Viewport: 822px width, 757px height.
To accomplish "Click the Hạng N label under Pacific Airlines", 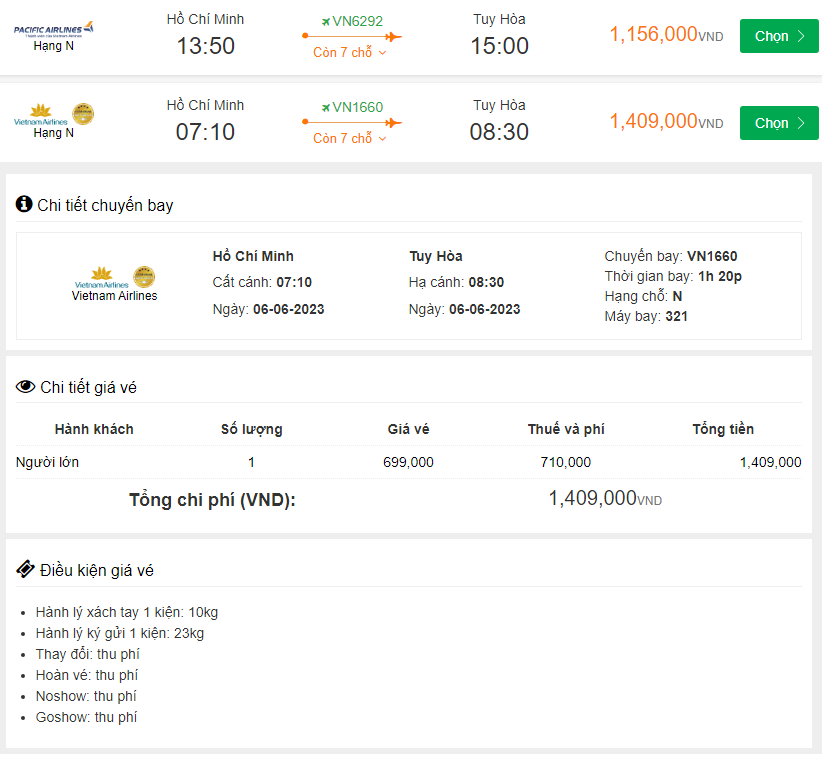I will pos(54,46).
